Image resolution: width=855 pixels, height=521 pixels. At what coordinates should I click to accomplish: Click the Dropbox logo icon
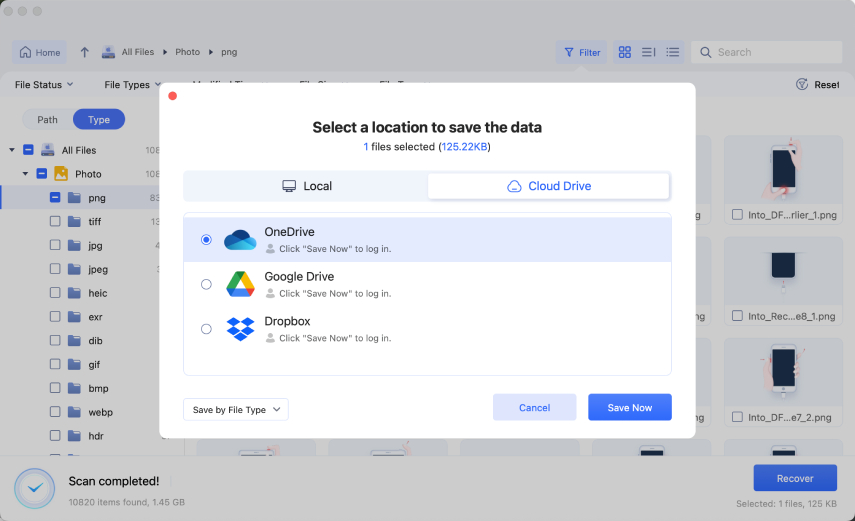[x=240, y=329]
